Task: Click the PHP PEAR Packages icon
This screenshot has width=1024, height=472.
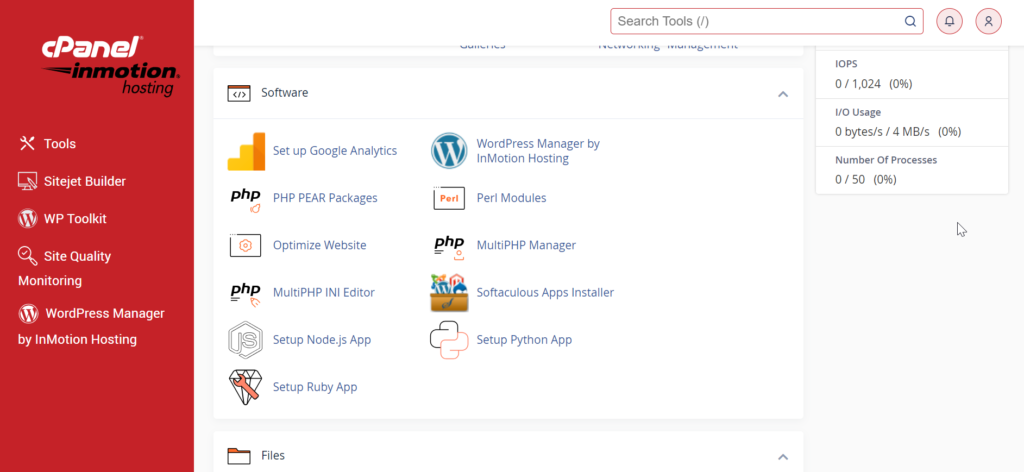Action: (x=245, y=198)
